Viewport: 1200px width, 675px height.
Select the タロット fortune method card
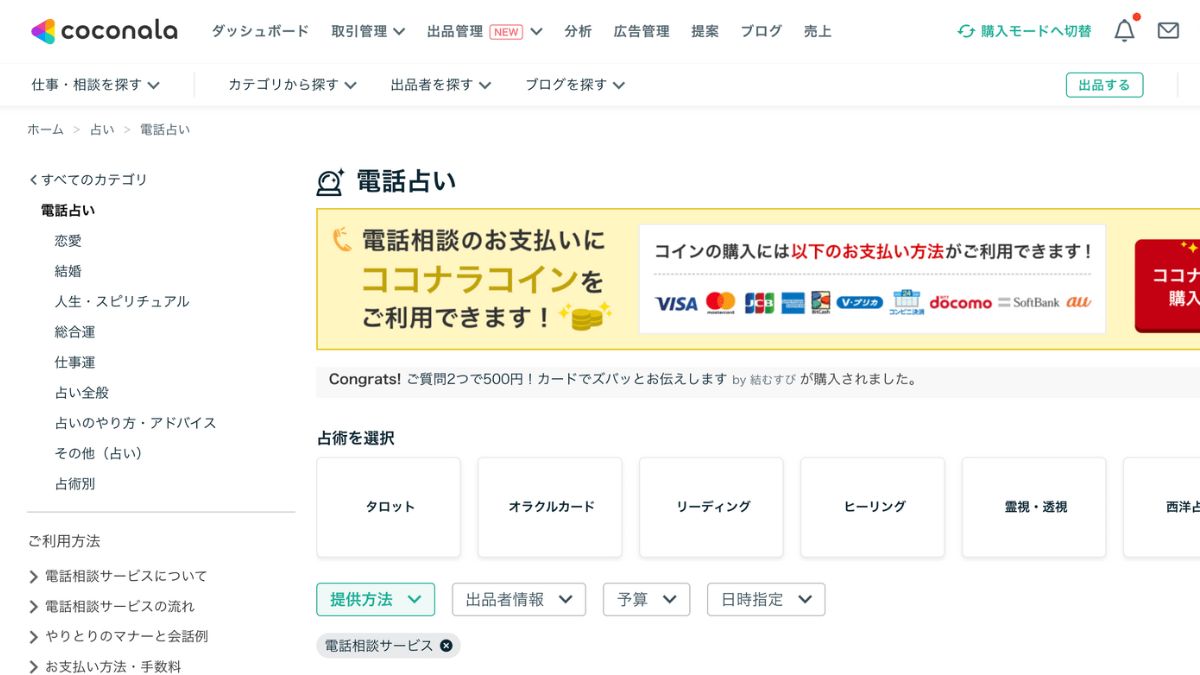coord(389,507)
